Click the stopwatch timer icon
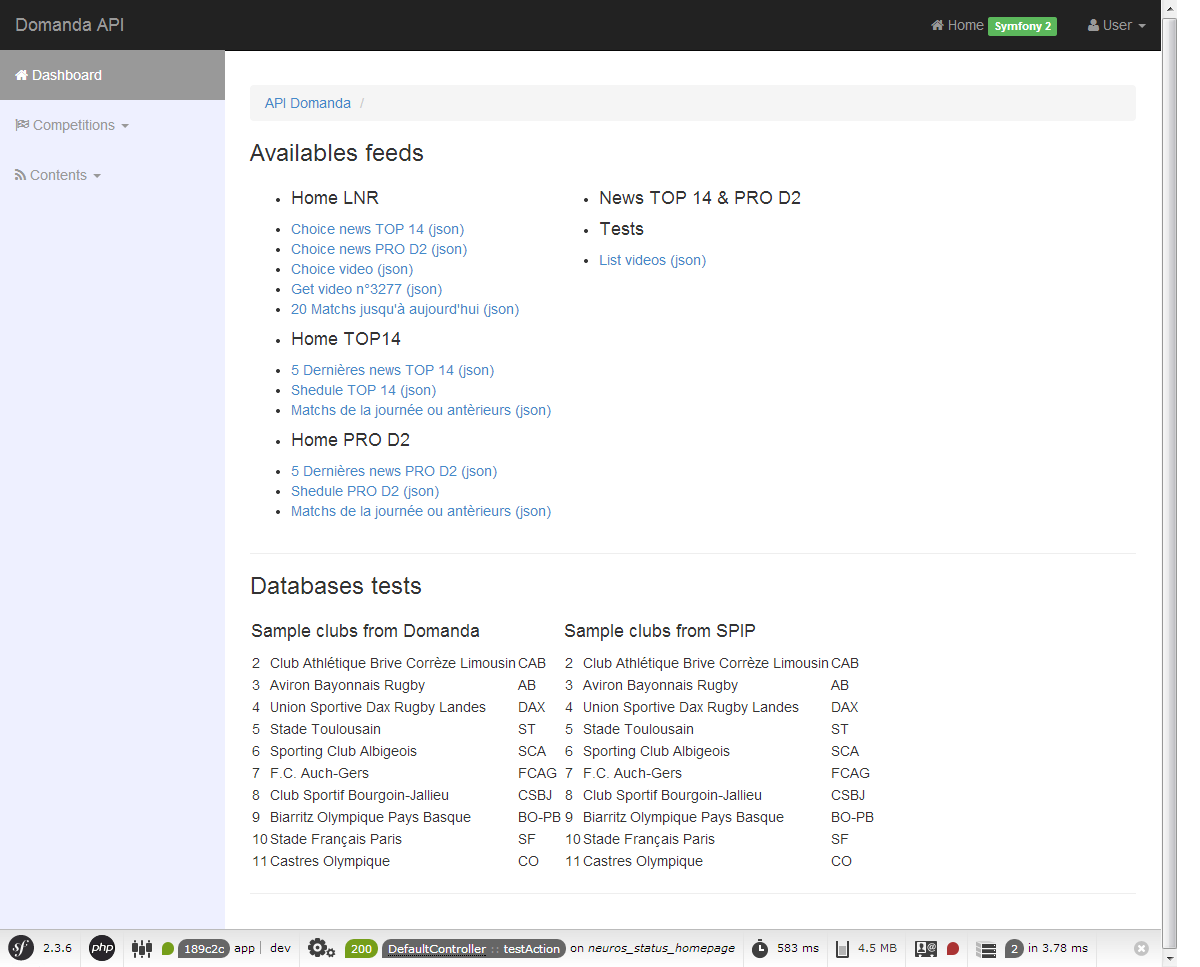 coord(760,948)
